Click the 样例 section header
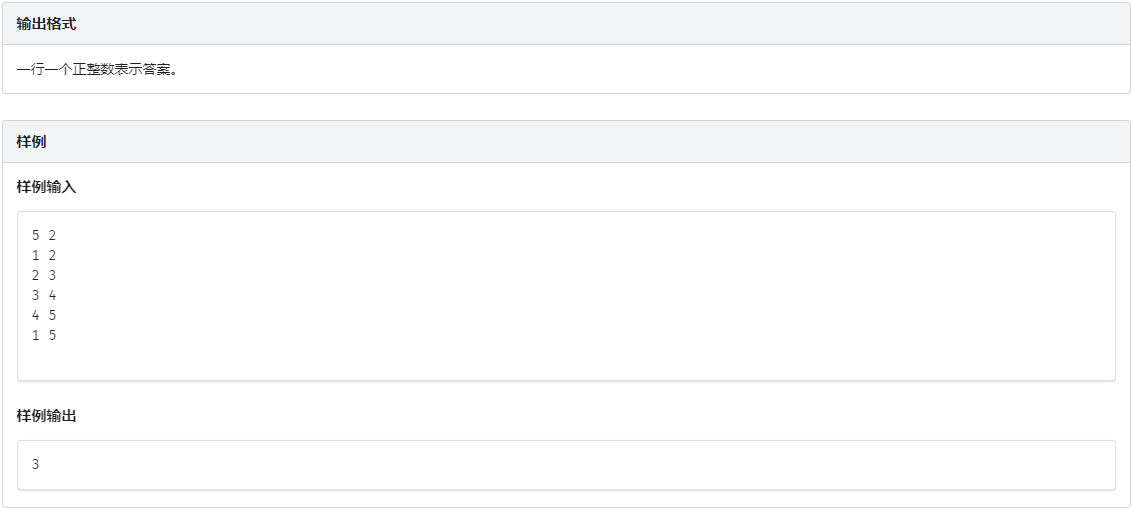This screenshot has height=508, width=1132. (x=31, y=142)
